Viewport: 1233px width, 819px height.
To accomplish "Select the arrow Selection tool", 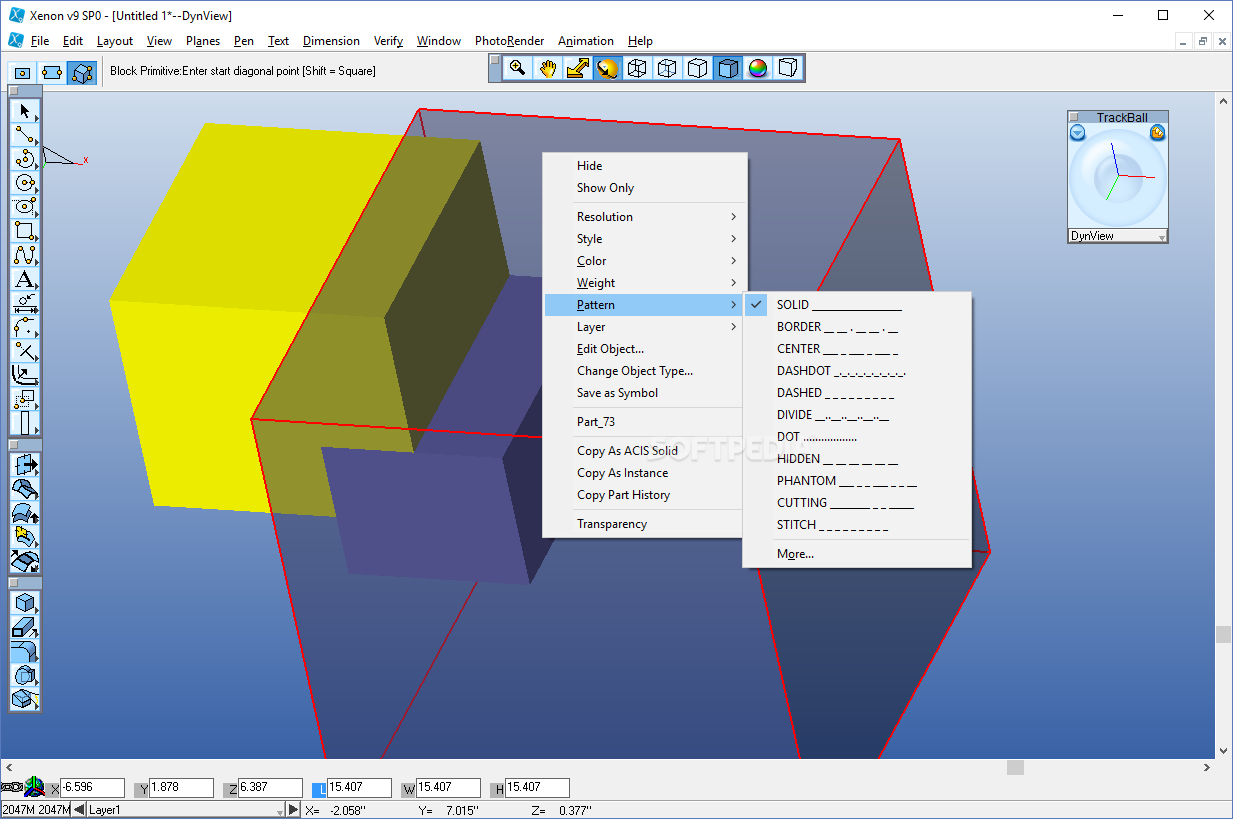I will [x=25, y=111].
